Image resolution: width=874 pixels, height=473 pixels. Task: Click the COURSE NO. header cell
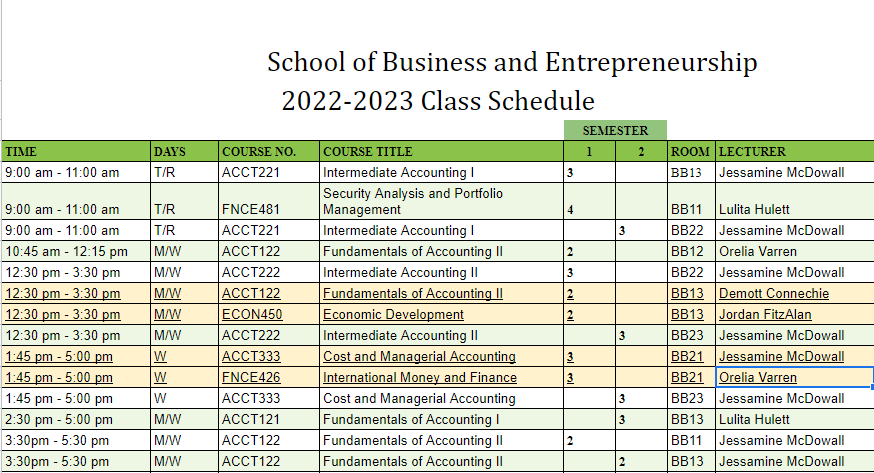tap(269, 152)
